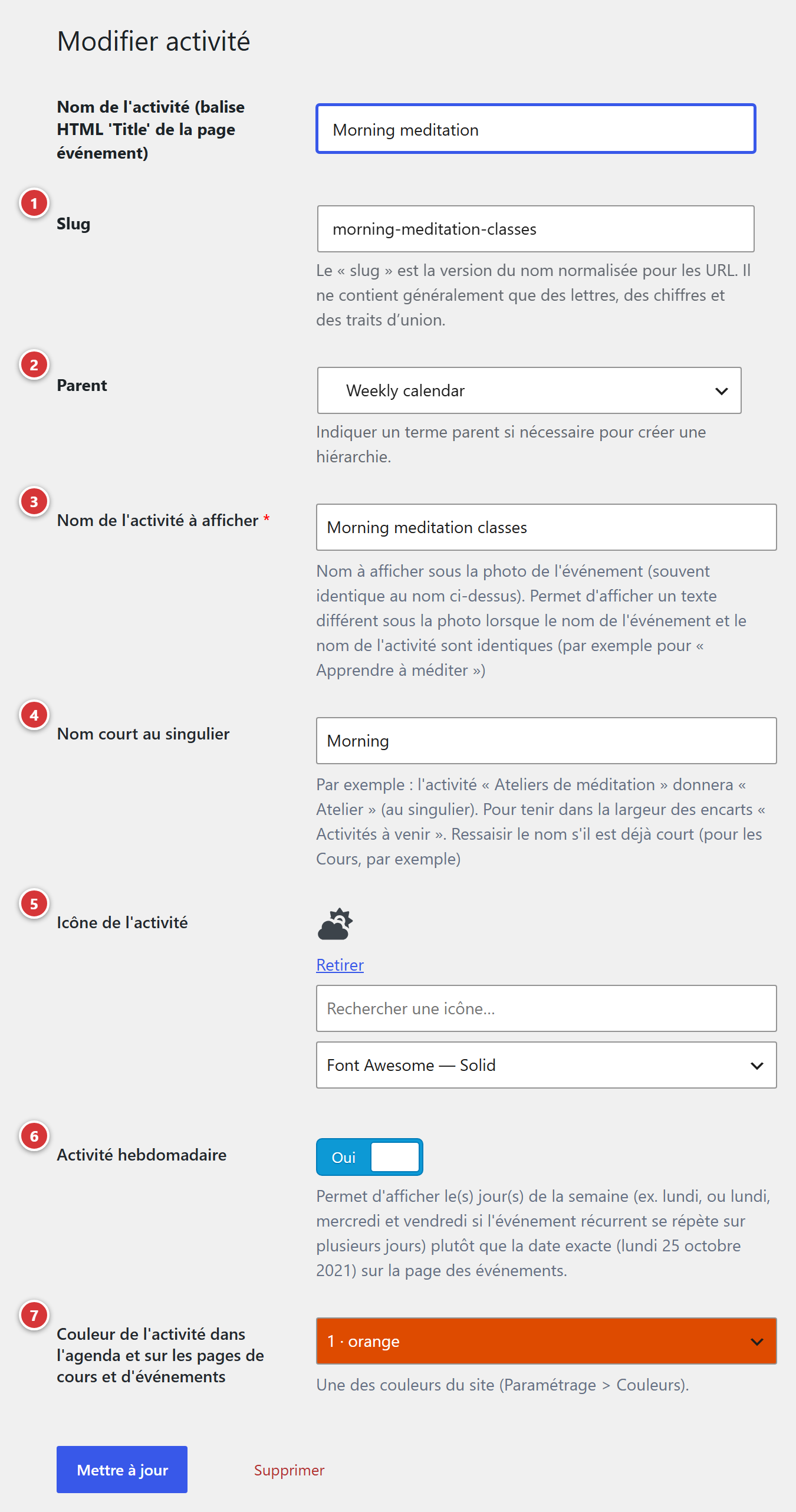796x1512 pixels.
Task: Click the Mettre à jour button
Action: [x=122, y=1470]
